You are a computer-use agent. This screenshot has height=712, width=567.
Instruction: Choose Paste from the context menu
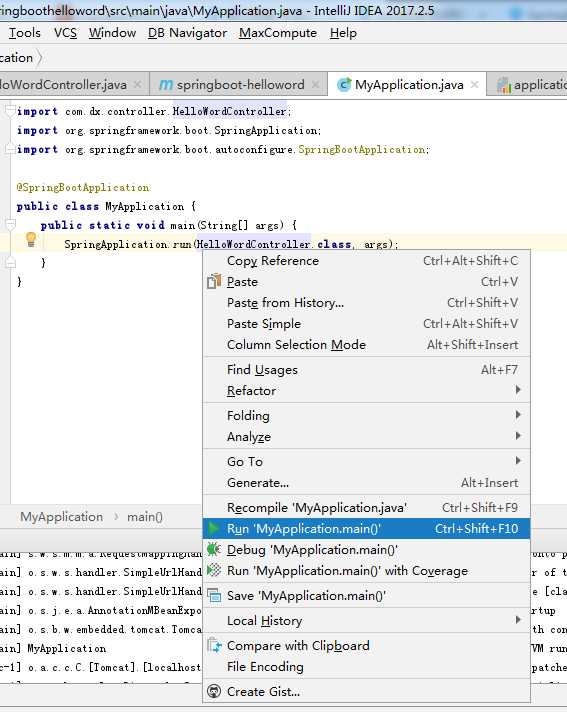(366, 282)
